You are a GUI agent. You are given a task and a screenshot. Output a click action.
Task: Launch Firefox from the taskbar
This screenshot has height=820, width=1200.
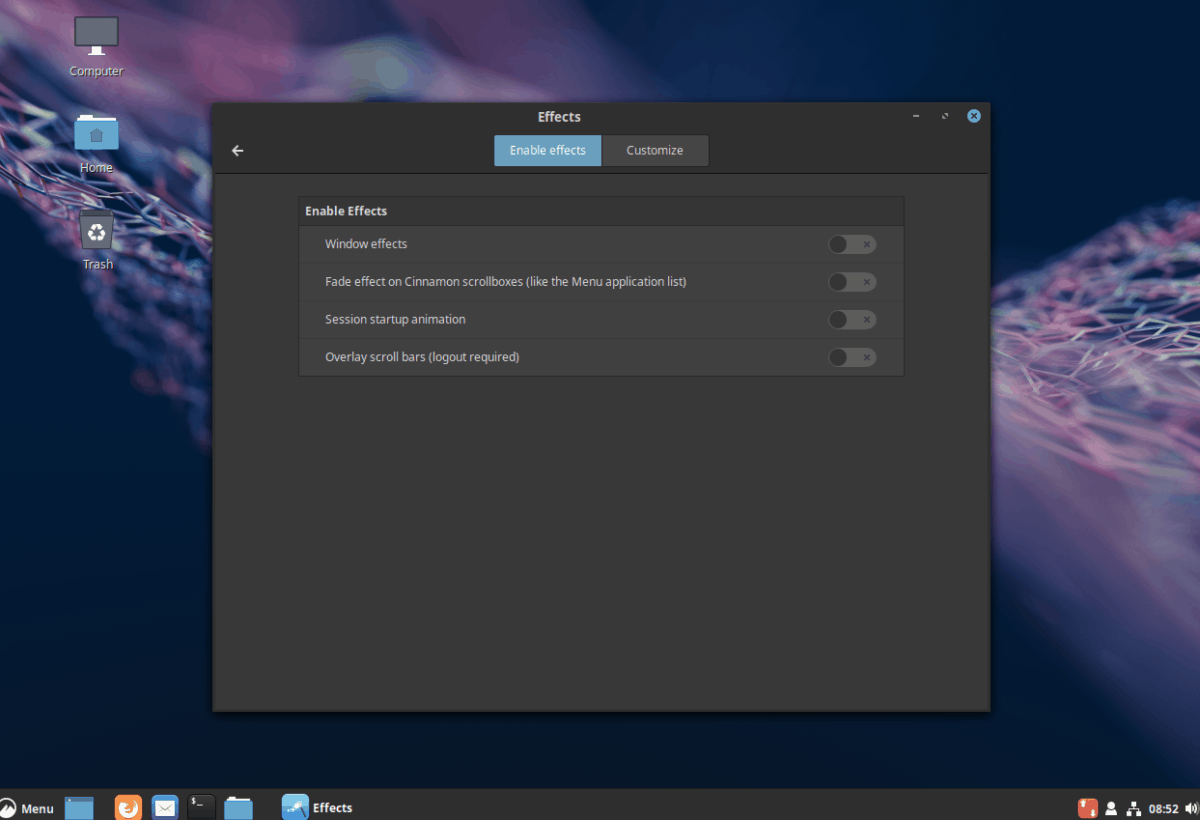click(x=128, y=806)
